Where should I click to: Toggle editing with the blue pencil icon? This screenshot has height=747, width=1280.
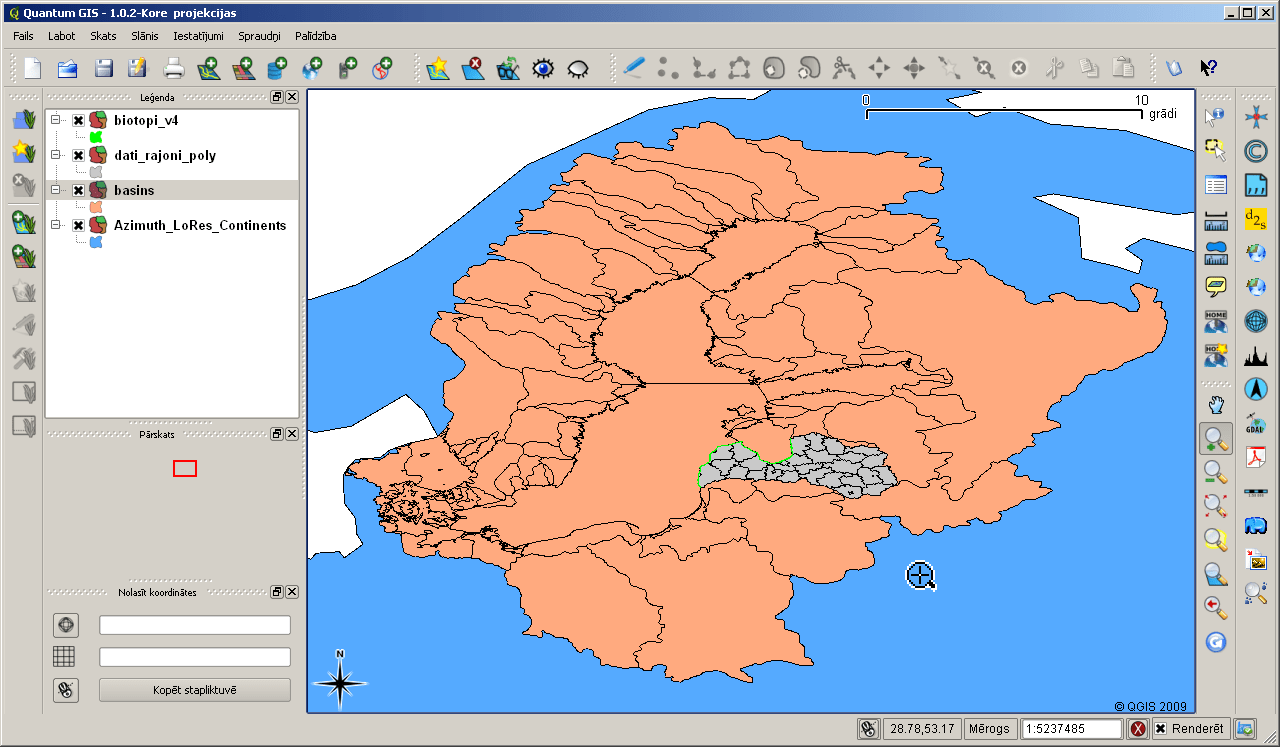click(634, 68)
